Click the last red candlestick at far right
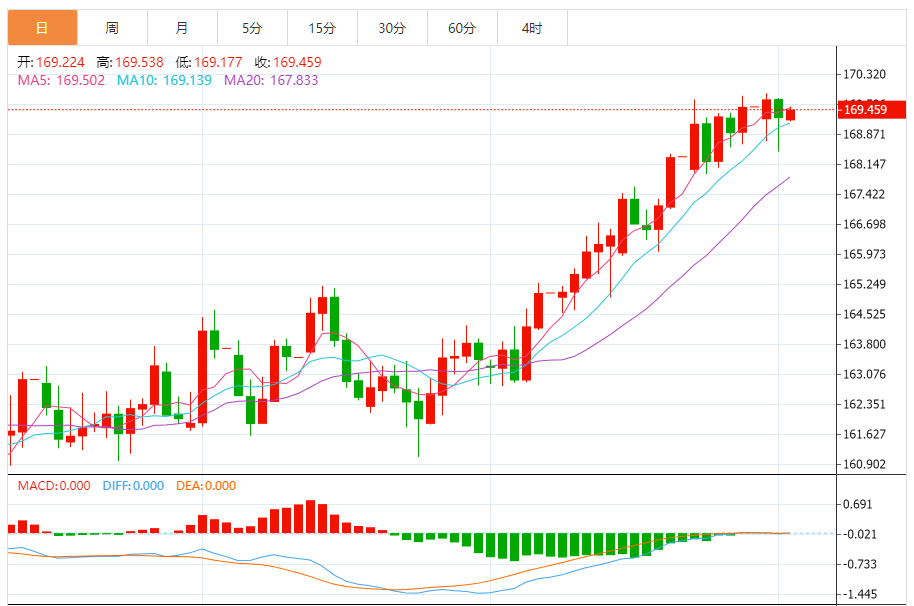Screen dimensions: 914x606 790,114
